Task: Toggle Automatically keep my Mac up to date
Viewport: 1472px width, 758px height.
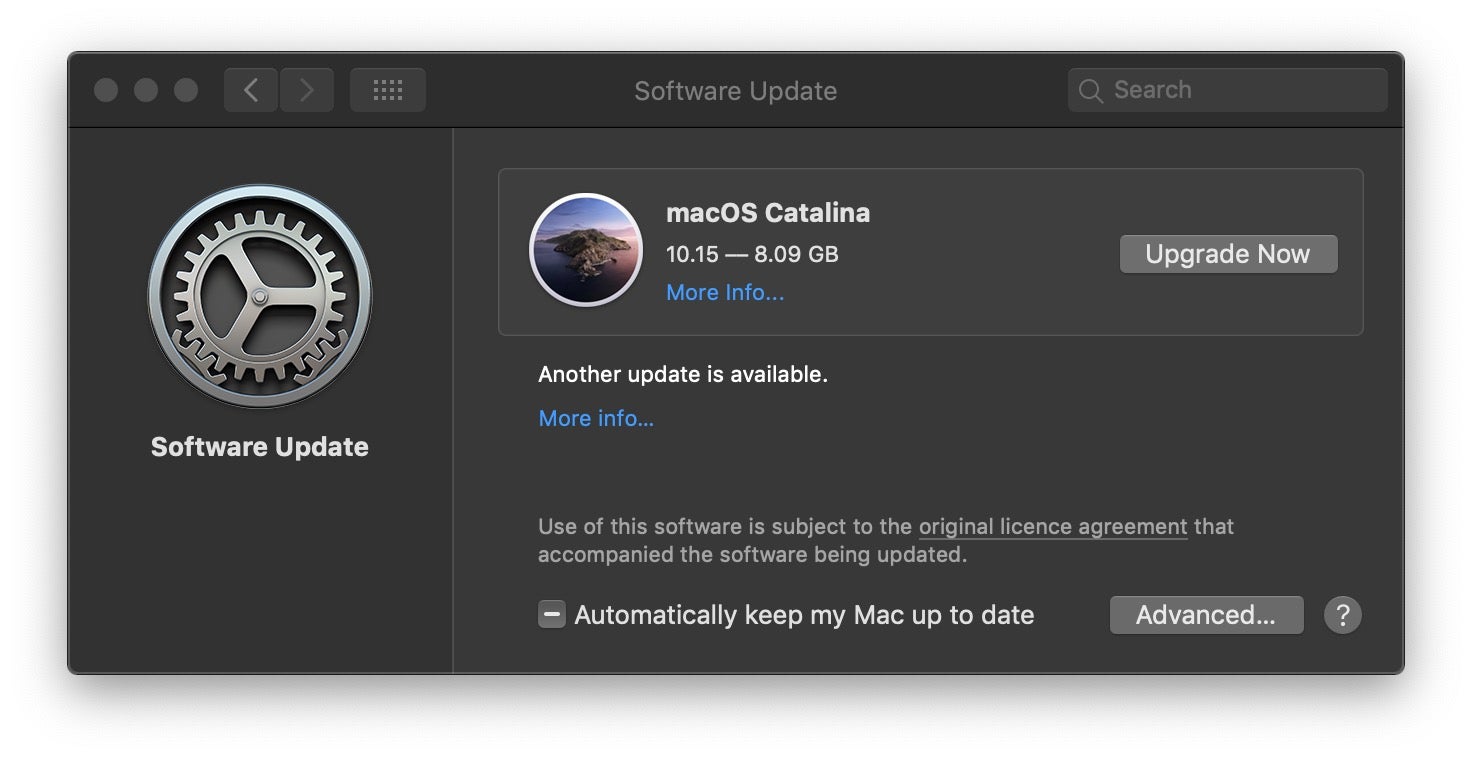Action: pyautogui.click(x=552, y=614)
